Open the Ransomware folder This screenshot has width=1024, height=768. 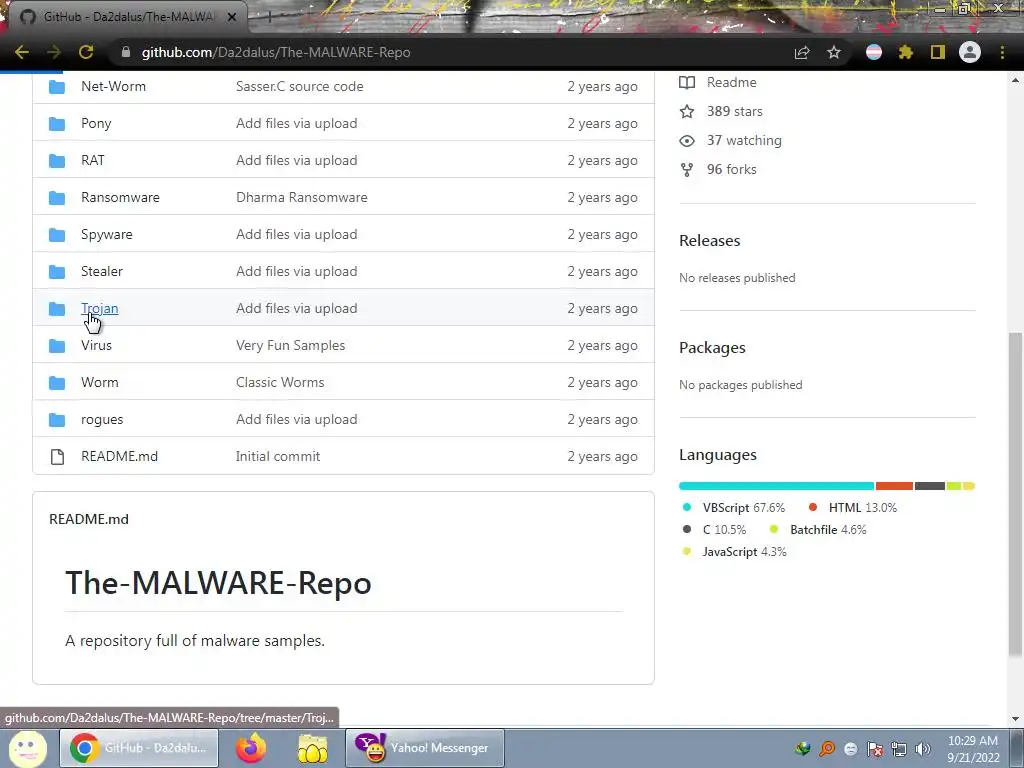click(x=120, y=197)
